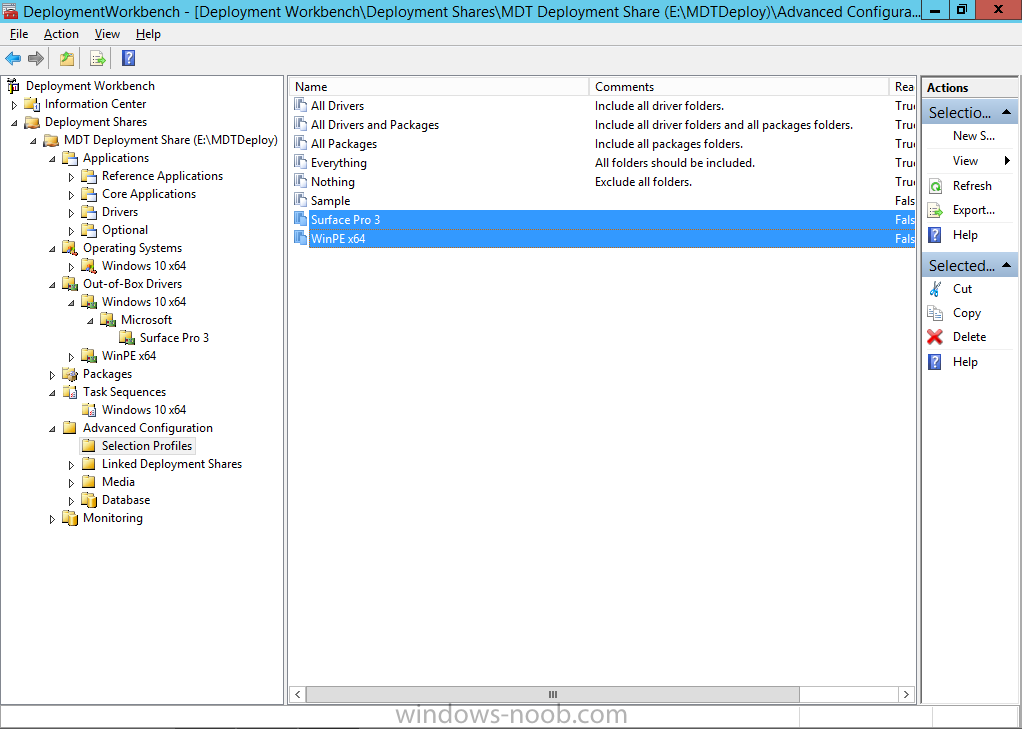
Task: Click the Up one level toolbar icon
Action: (66, 59)
